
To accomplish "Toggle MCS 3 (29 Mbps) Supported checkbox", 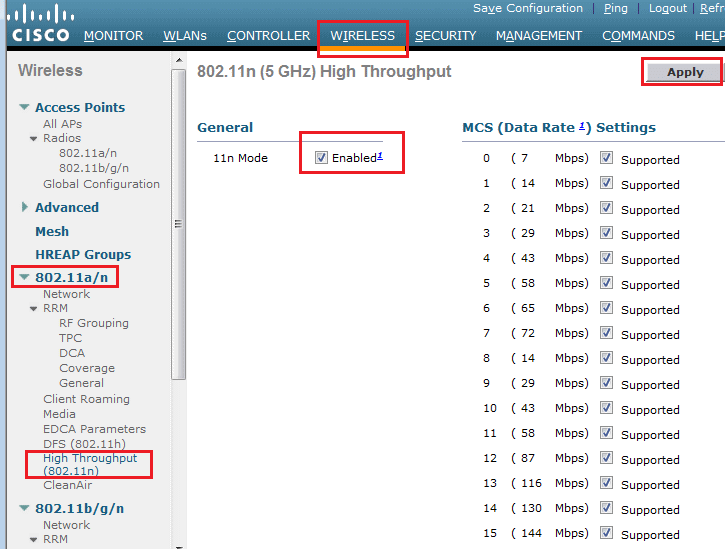I will 606,233.
